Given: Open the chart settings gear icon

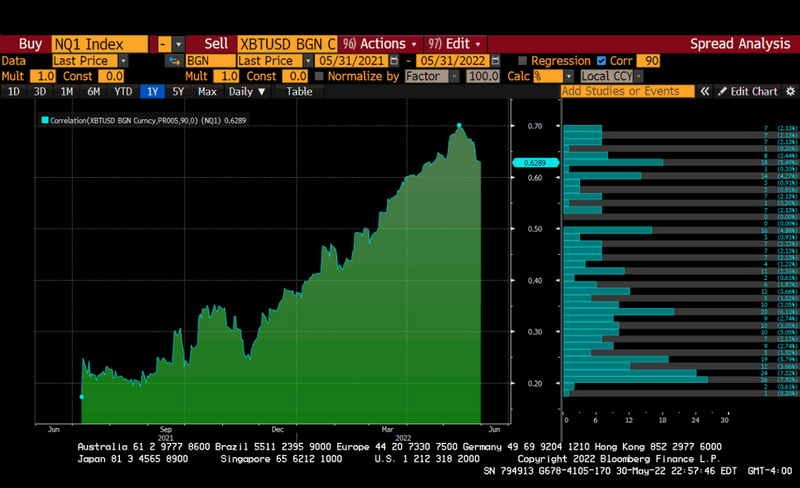Looking at the screenshot, I should [790, 91].
